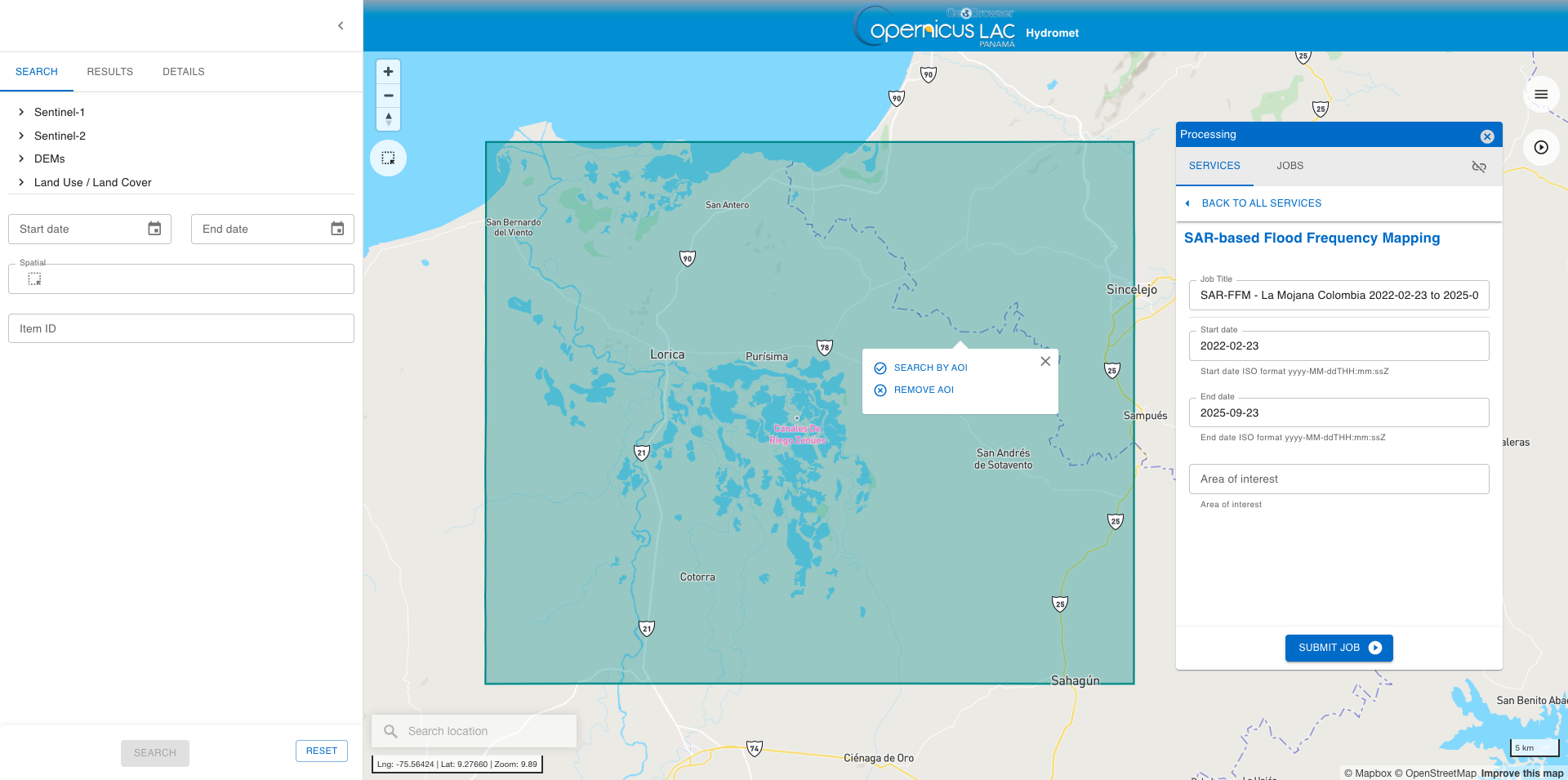Image resolution: width=1568 pixels, height=780 pixels.
Task: Close the Processing panel
Action: pyautogui.click(x=1487, y=136)
